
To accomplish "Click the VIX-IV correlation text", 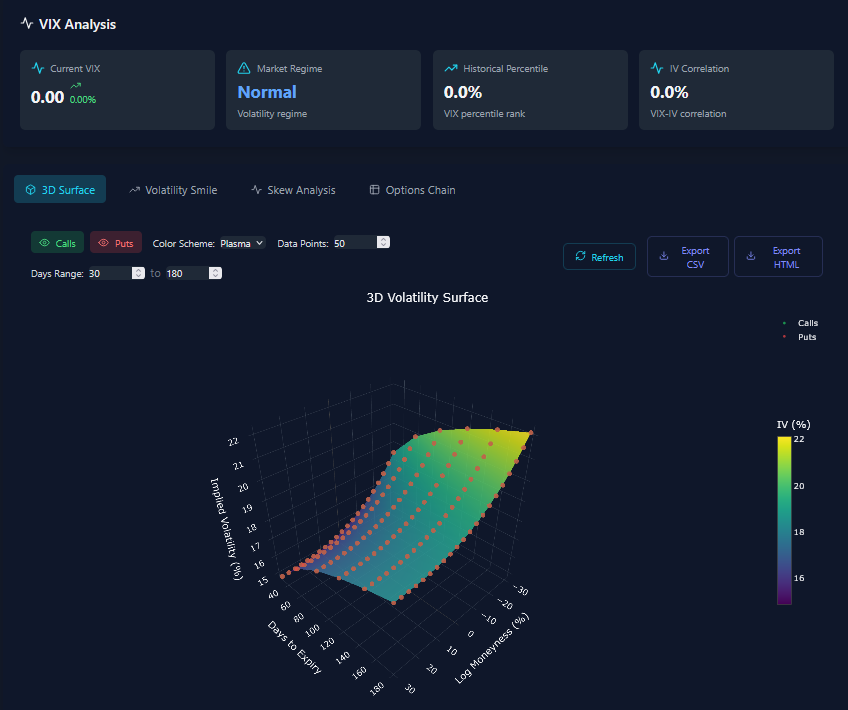I will pos(688,114).
